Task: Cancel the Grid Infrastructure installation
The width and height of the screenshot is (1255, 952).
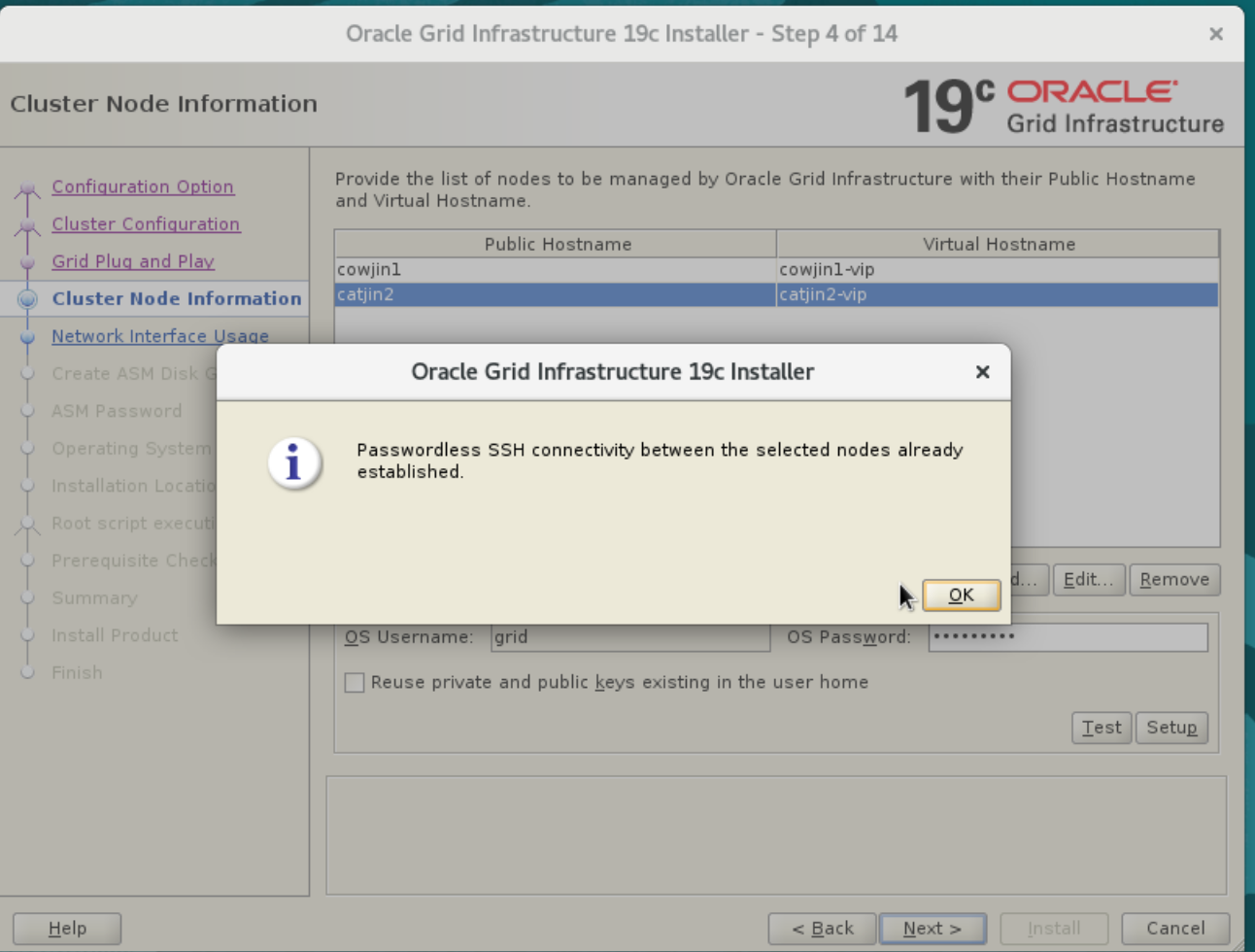Action: (x=1175, y=929)
